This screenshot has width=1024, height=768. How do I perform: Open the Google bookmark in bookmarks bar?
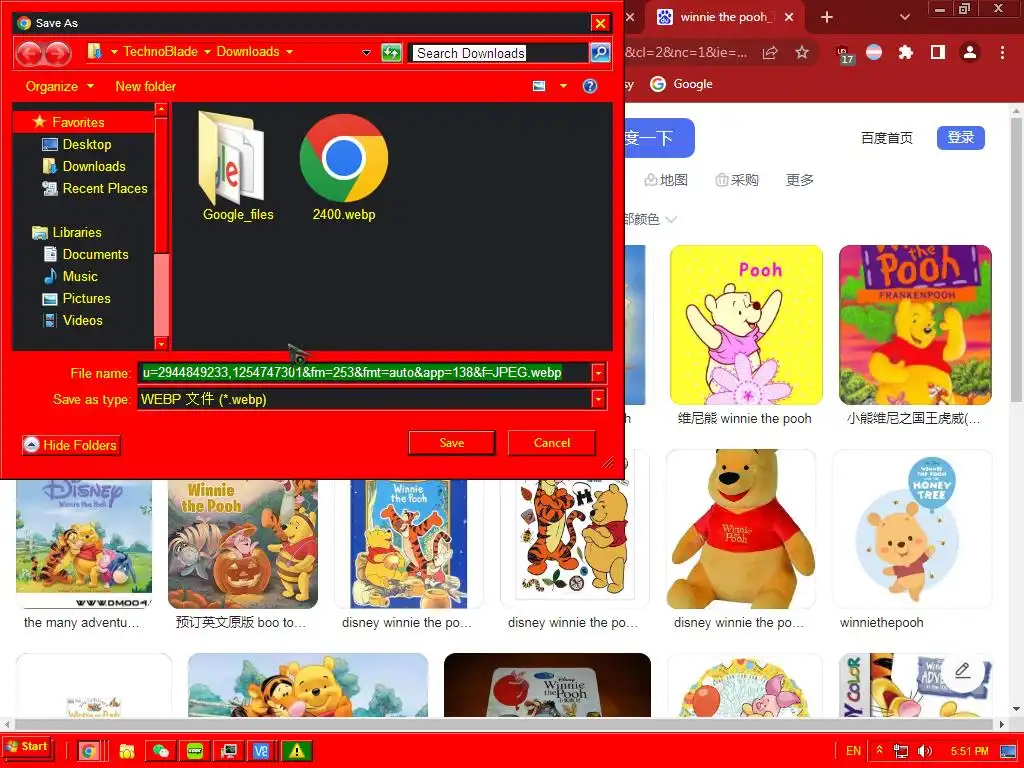click(x=682, y=84)
